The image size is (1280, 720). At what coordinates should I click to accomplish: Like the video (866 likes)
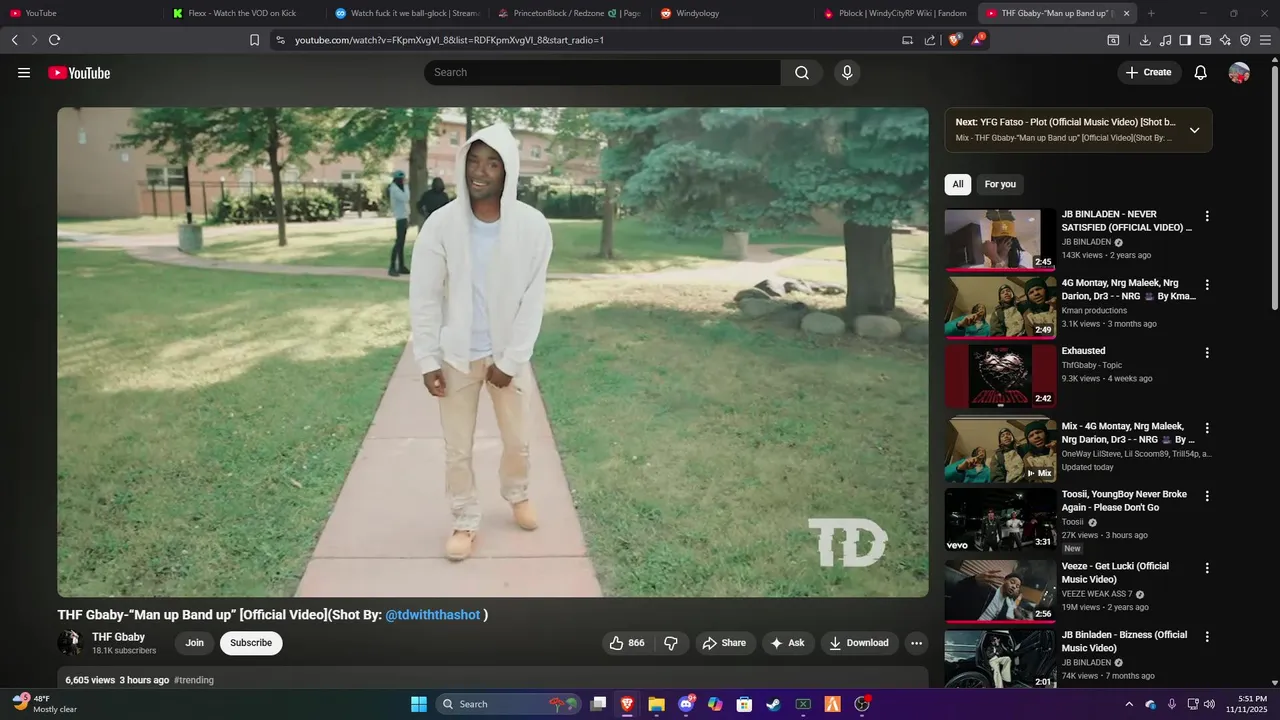[x=627, y=643]
